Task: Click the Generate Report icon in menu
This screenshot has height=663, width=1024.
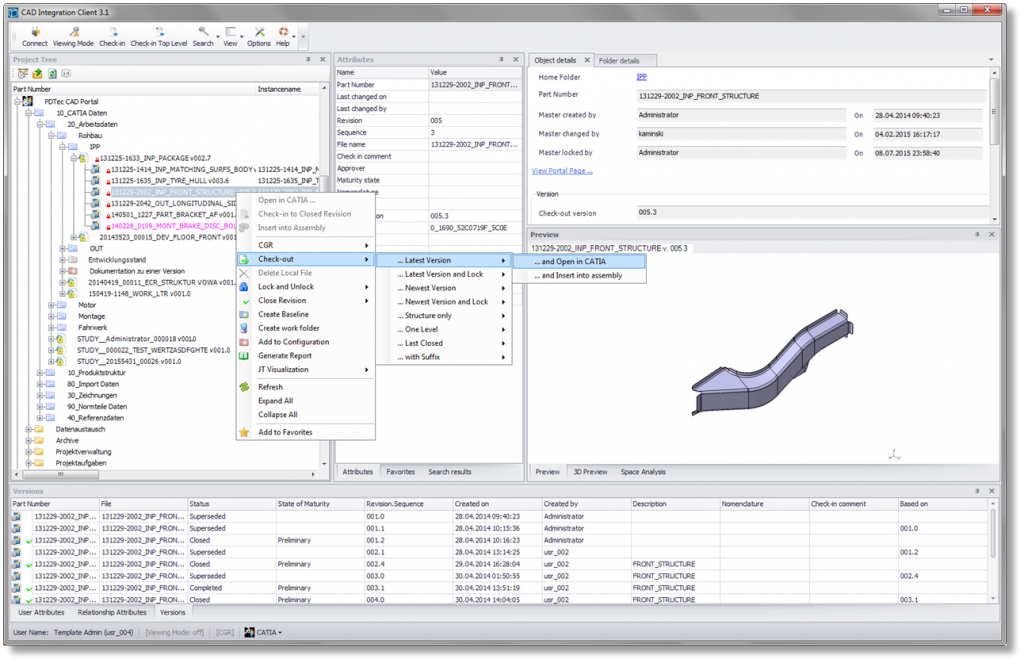Action: (x=244, y=356)
